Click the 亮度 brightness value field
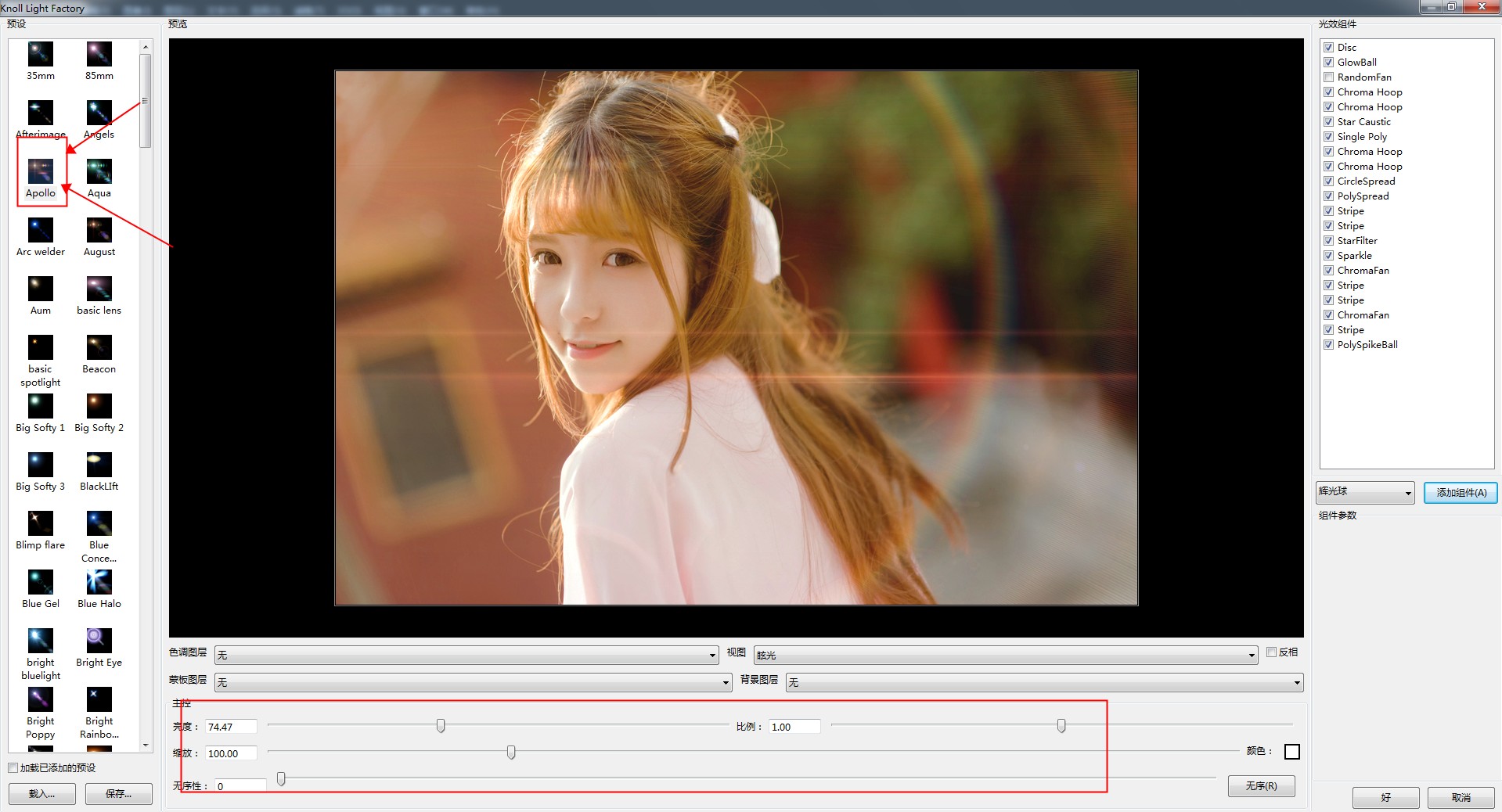 (x=230, y=727)
